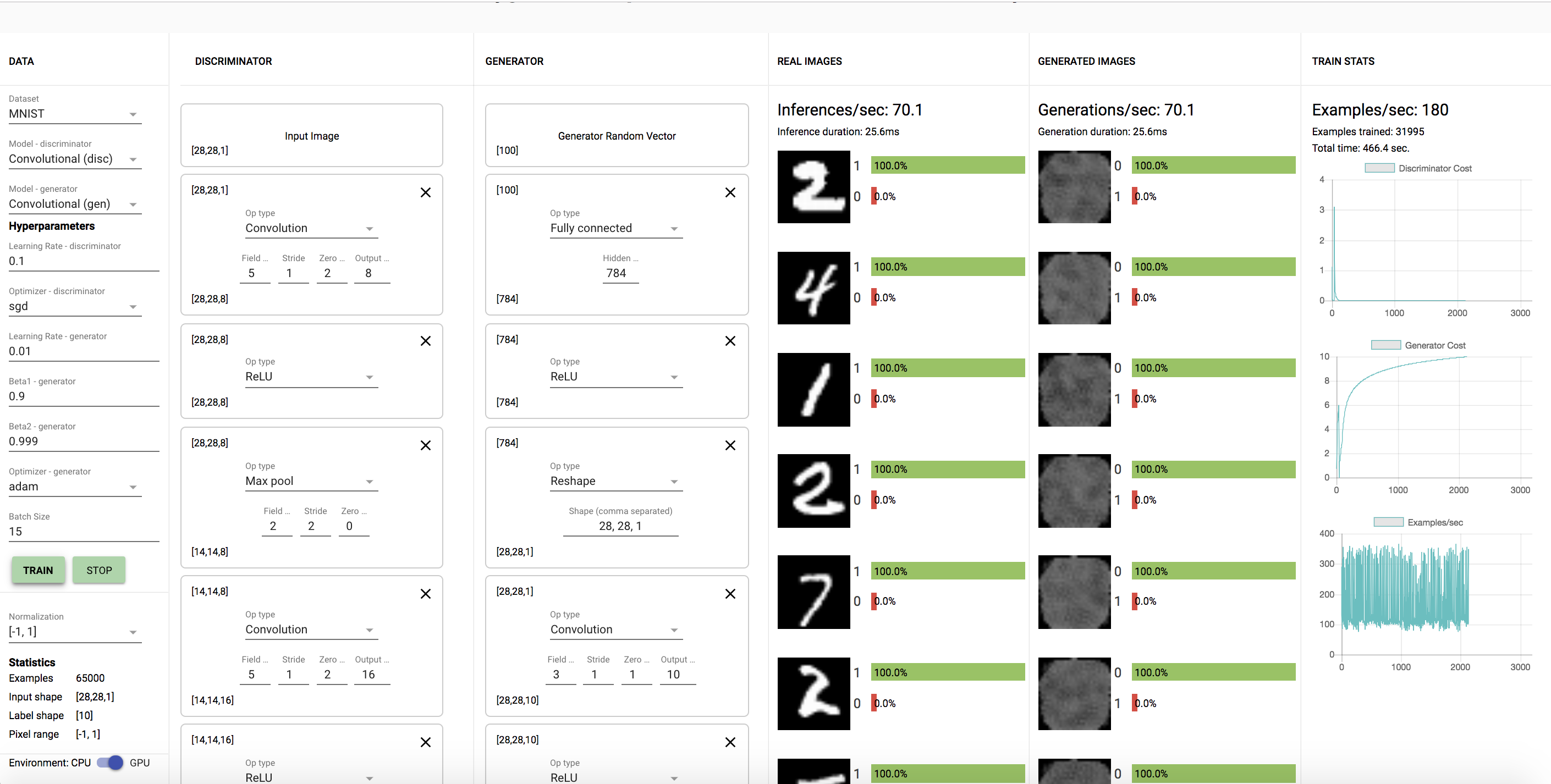Open the Normalization [-1, 1] dropdown

(75, 632)
